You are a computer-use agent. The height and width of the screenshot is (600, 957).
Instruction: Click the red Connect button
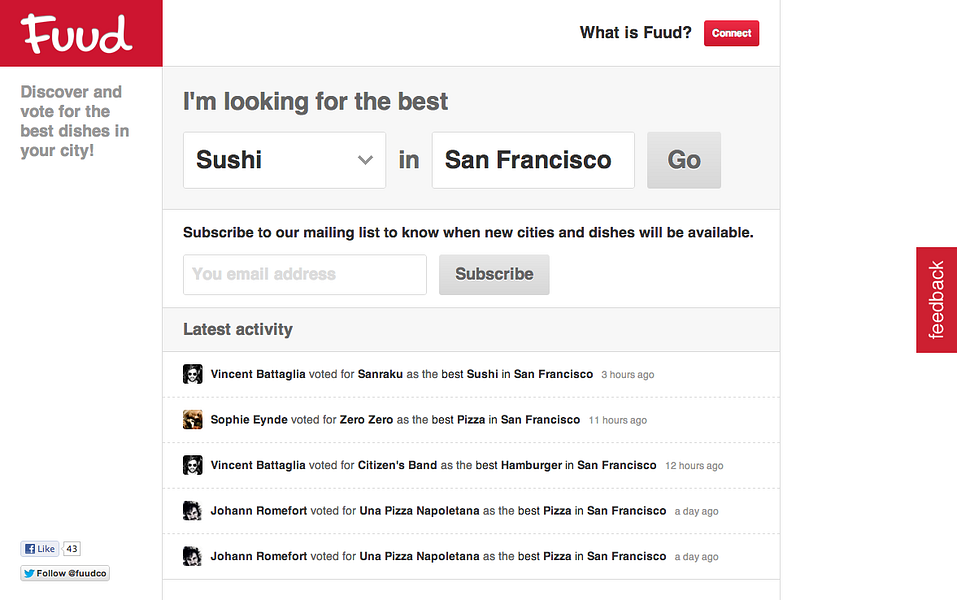731,33
